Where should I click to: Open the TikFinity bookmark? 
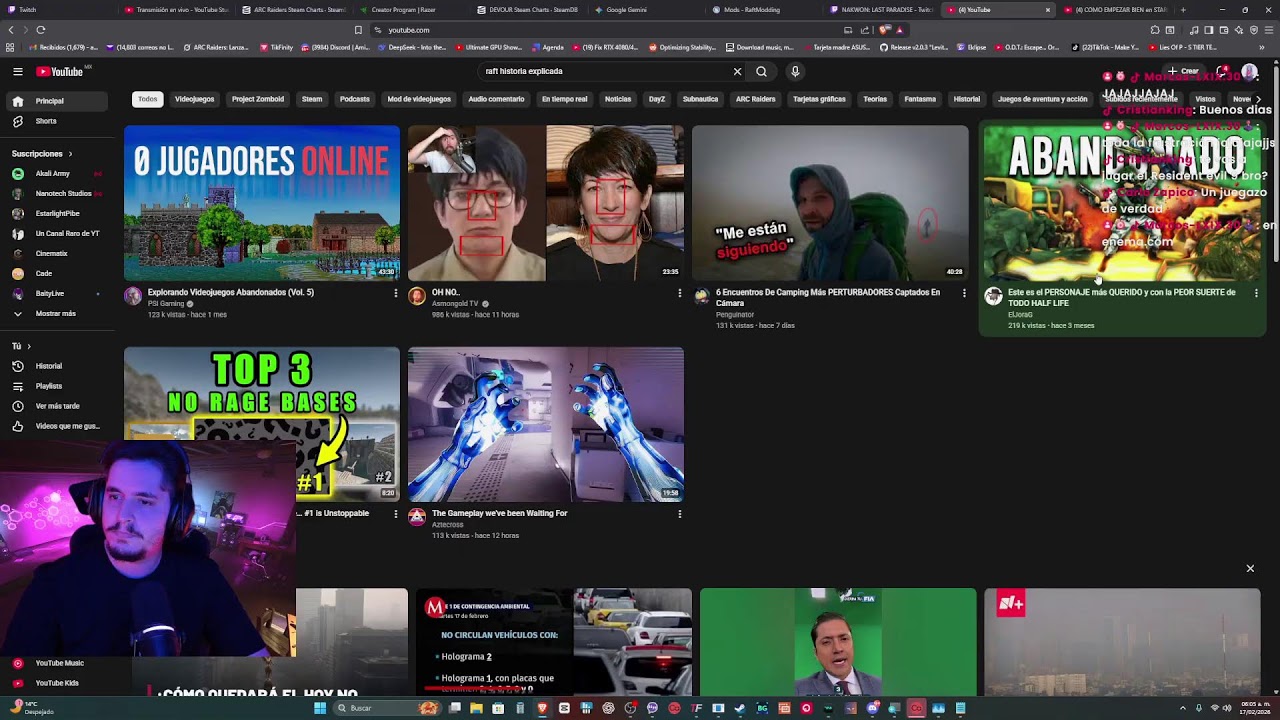tap(276, 47)
